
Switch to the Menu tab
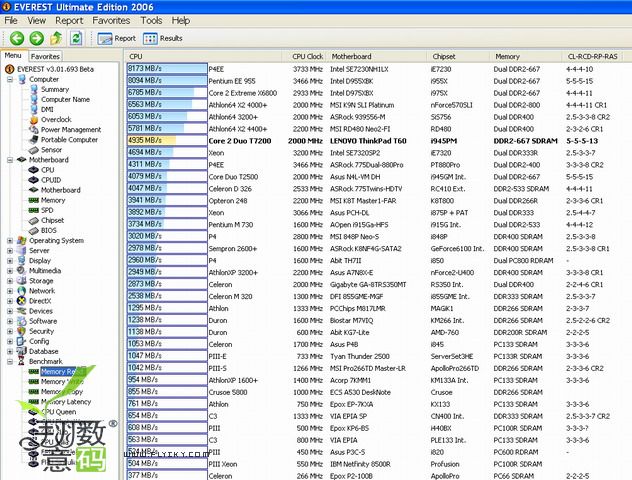pos(13,56)
